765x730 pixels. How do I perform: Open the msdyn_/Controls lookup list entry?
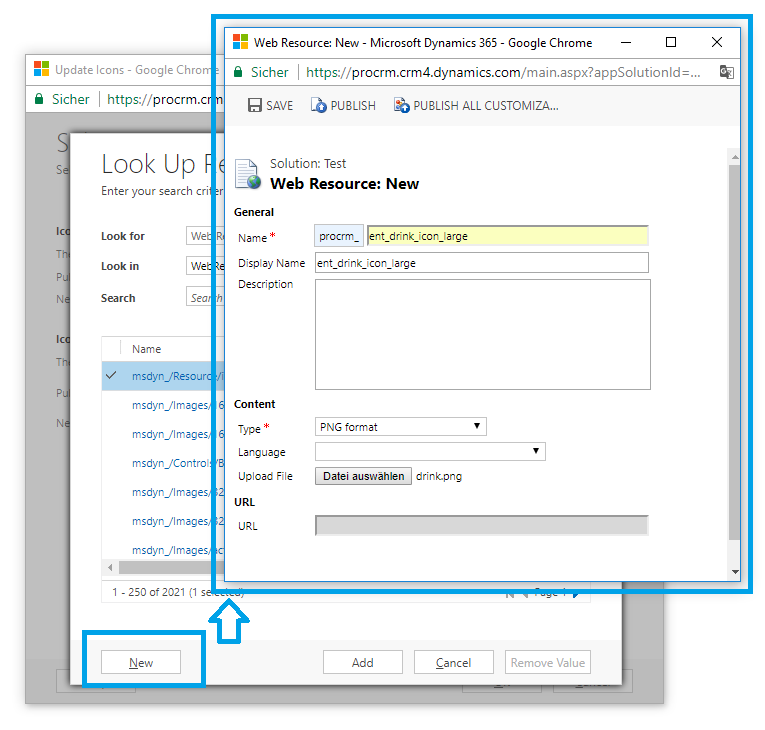(x=171, y=463)
